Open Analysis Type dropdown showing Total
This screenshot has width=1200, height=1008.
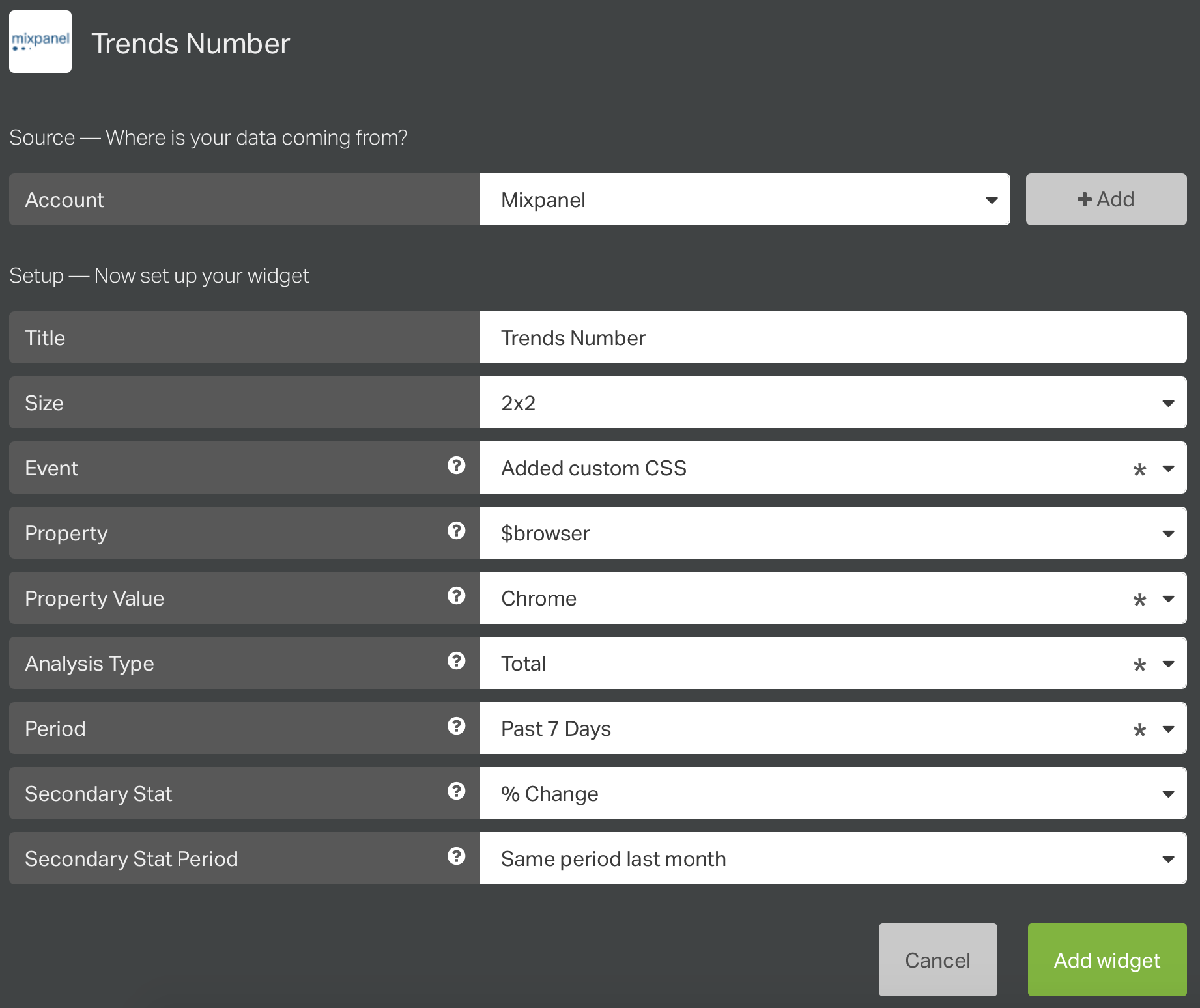tap(833, 663)
